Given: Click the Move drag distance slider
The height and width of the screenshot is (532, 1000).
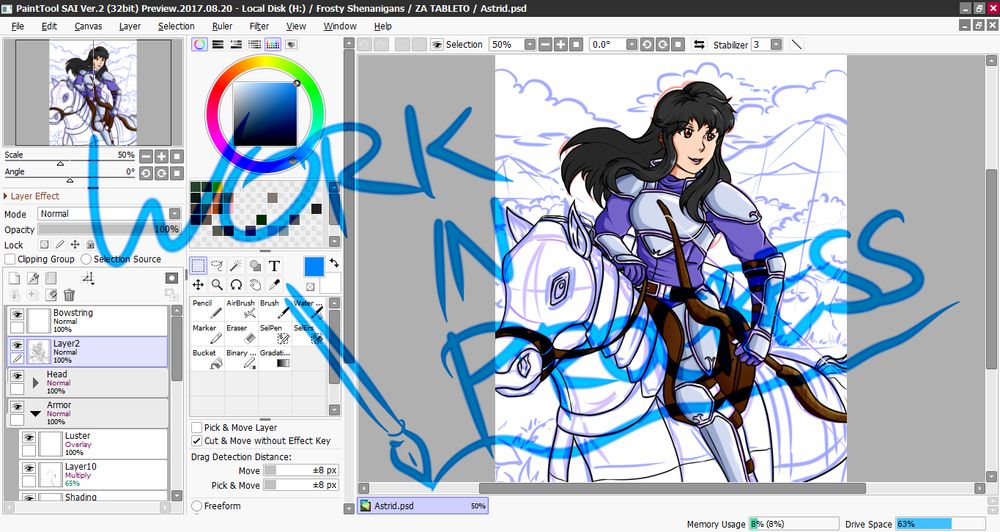Looking at the screenshot, I should point(301,470).
